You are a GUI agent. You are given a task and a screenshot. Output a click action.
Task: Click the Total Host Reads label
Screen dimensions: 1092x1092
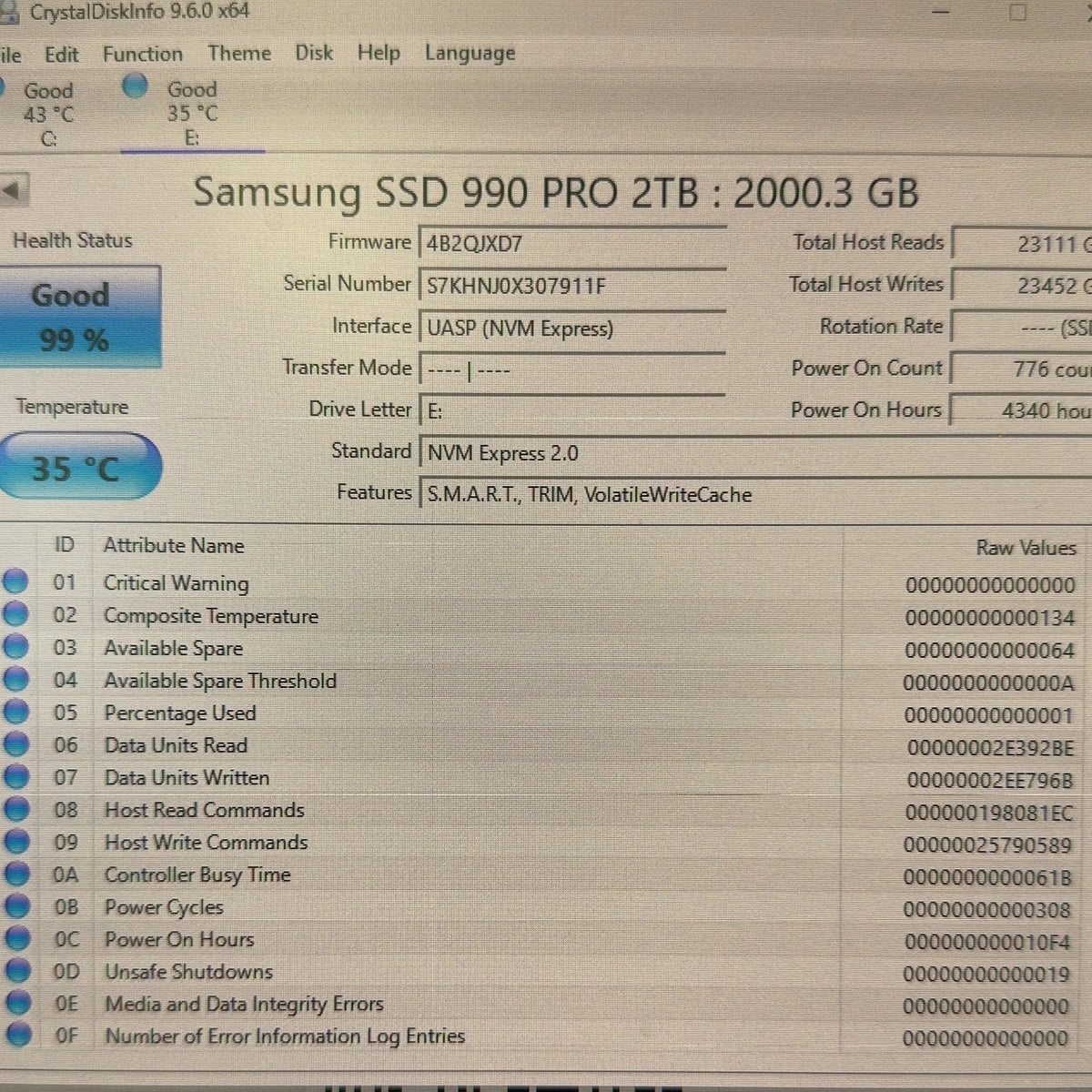868,242
